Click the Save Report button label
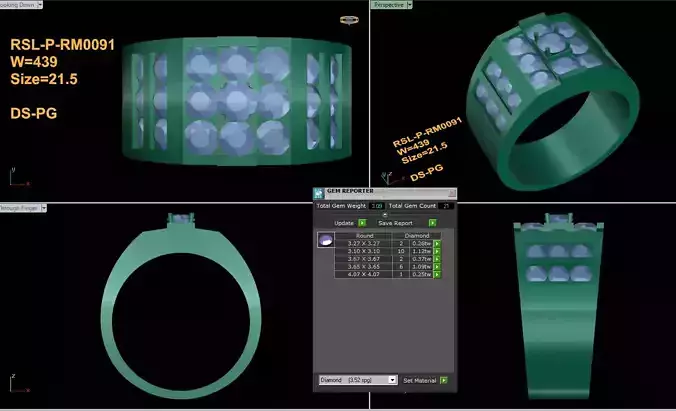 (x=395, y=223)
